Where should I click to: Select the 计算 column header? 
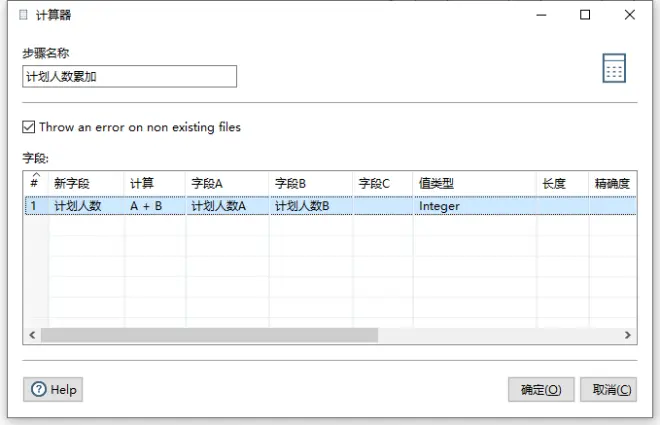[x=154, y=183]
